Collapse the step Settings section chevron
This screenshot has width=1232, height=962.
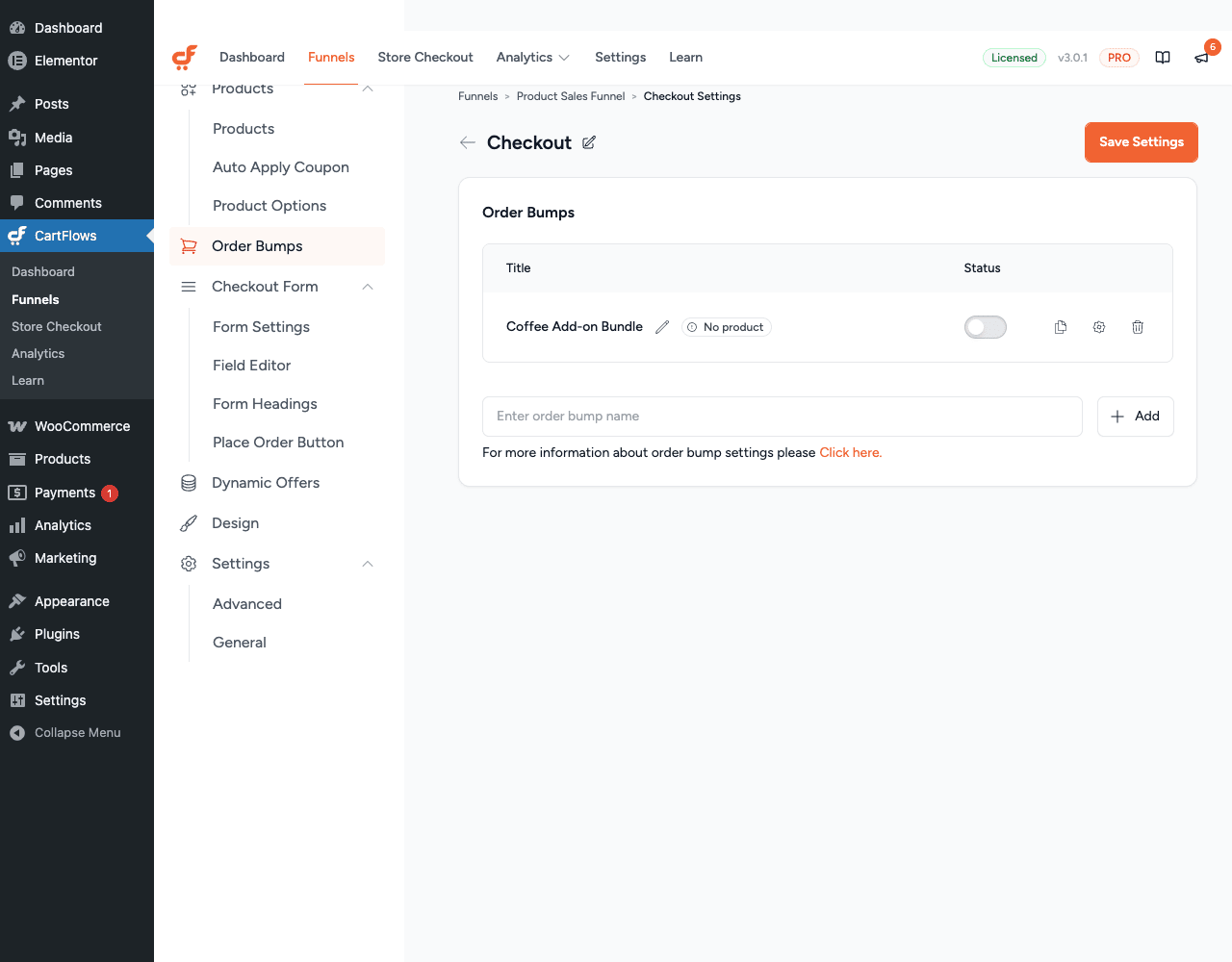tap(368, 564)
